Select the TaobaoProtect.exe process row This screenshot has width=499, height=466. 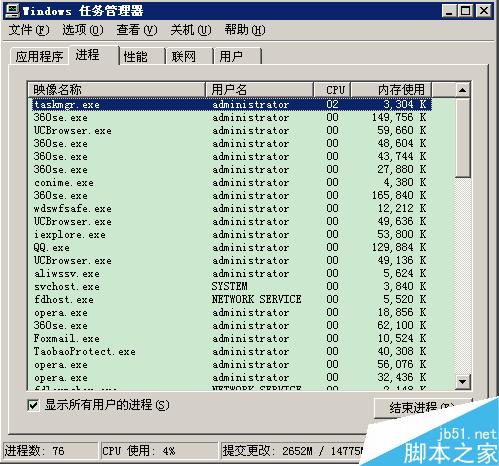[232, 352]
